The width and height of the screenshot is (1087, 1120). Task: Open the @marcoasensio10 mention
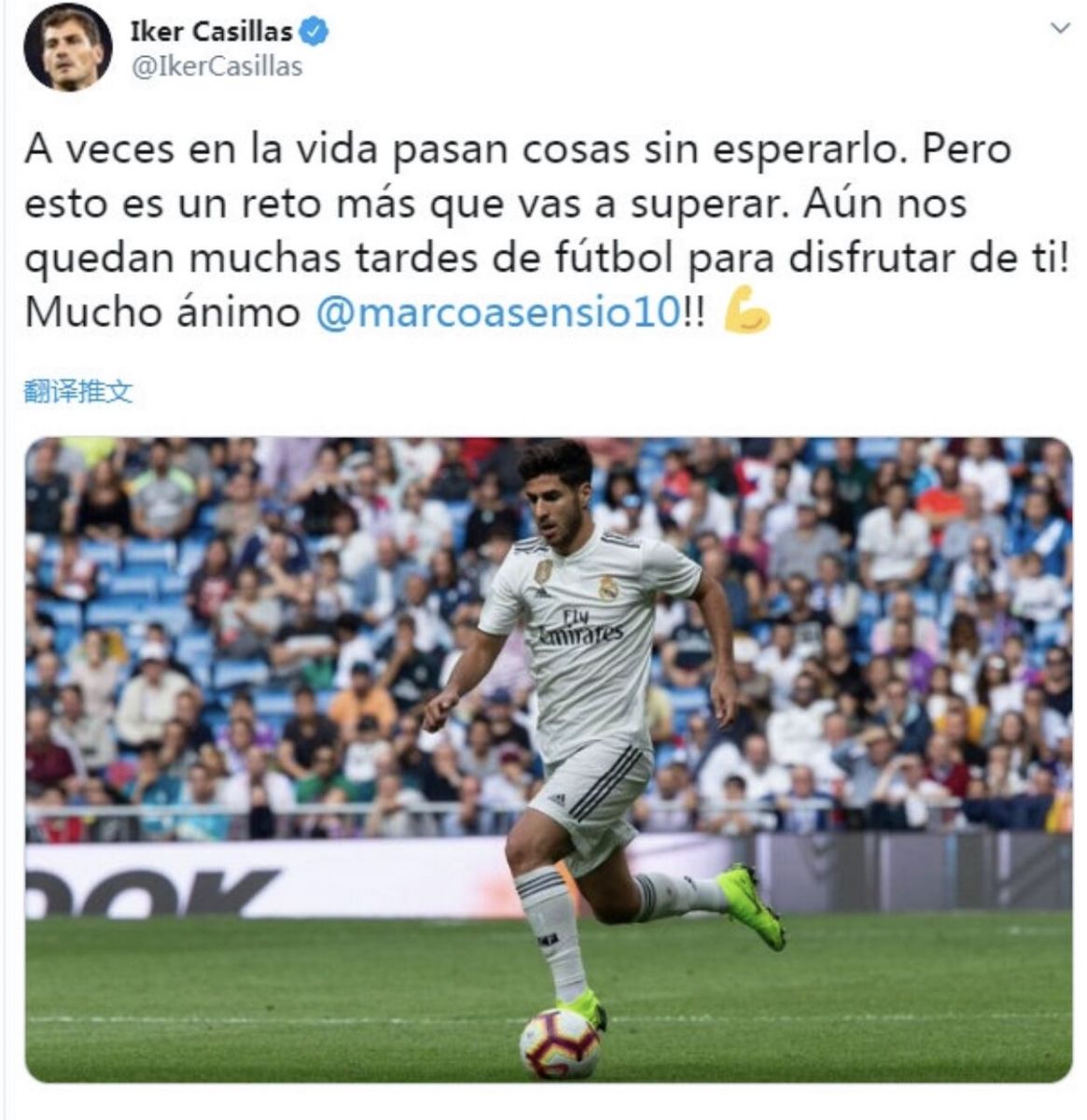click(x=499, y=312)
